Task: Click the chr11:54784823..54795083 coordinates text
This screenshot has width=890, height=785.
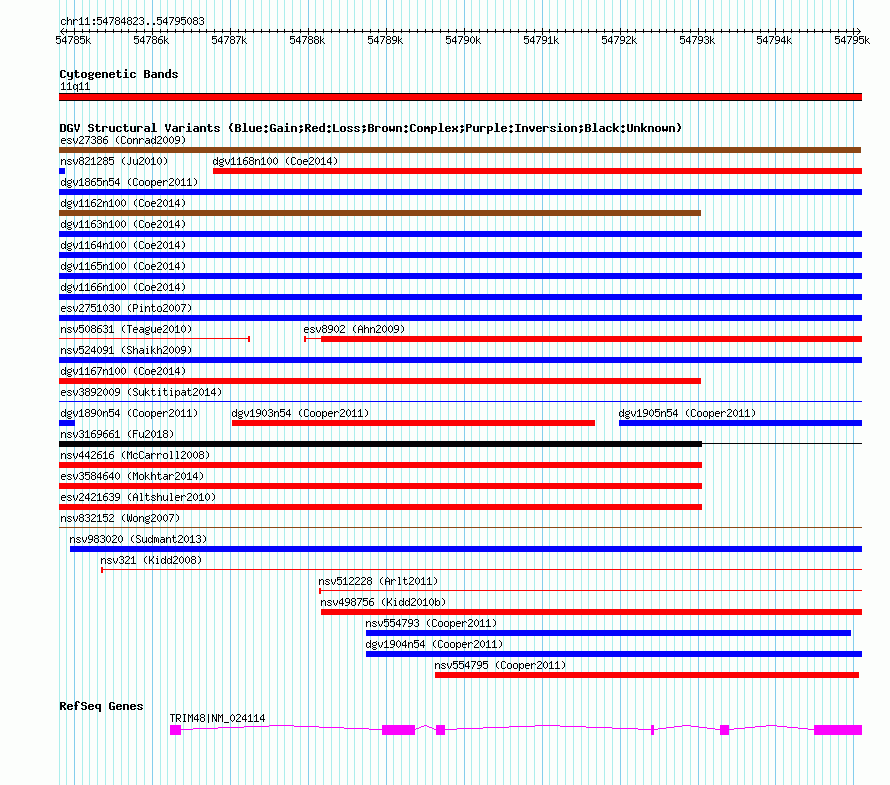Action: [132, 22]
